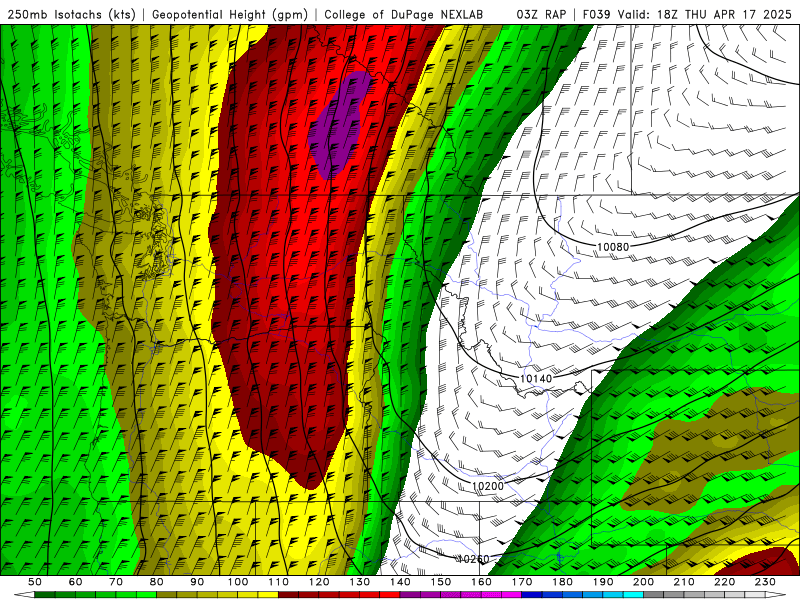Viewport: 800px width, 600px height.
Task: Click the colorbar value 100
Action: click(238, 582)
